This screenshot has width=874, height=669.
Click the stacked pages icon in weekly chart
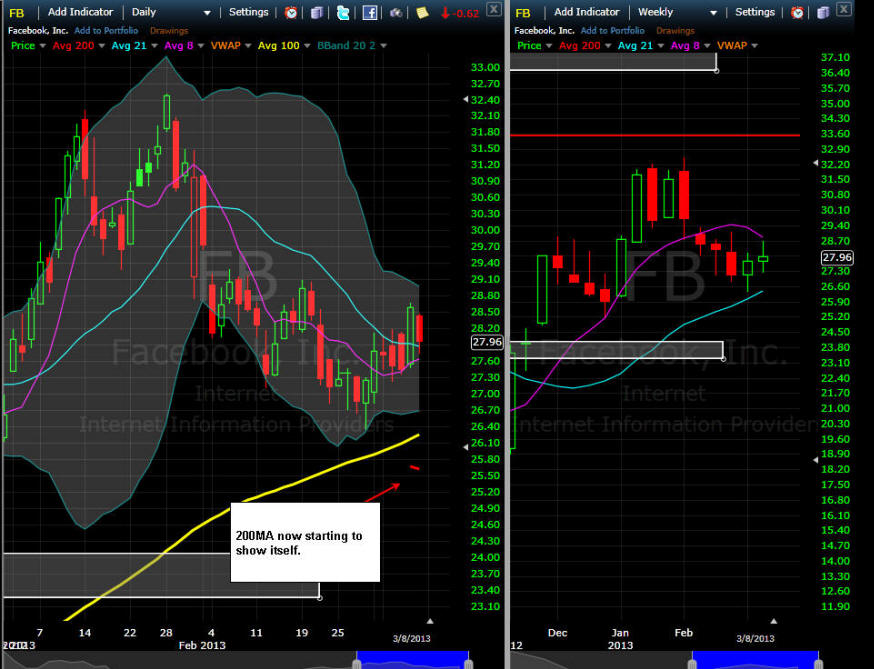[821, 13]
